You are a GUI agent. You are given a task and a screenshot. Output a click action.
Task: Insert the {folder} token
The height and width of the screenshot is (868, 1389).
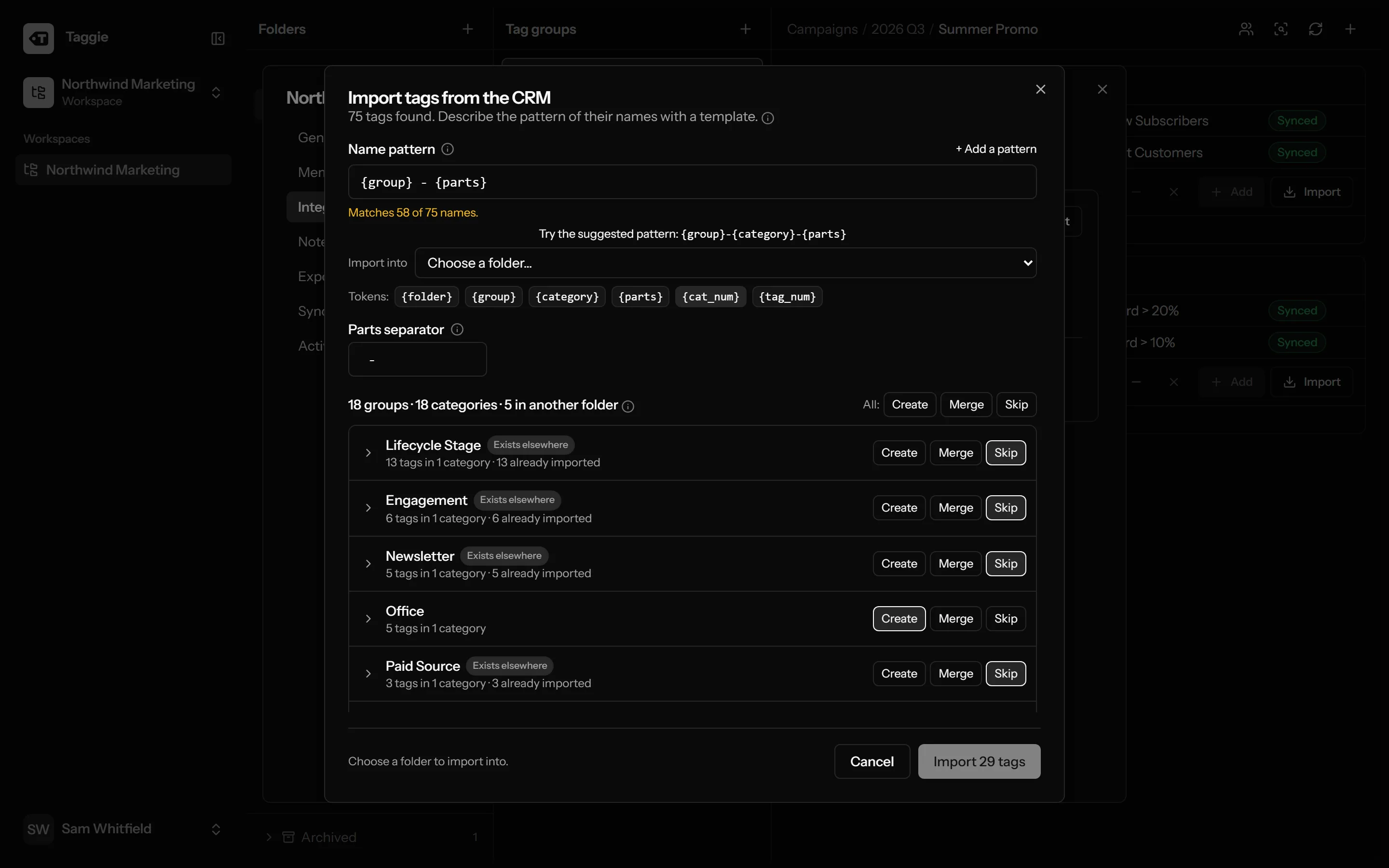click(426, 297)
